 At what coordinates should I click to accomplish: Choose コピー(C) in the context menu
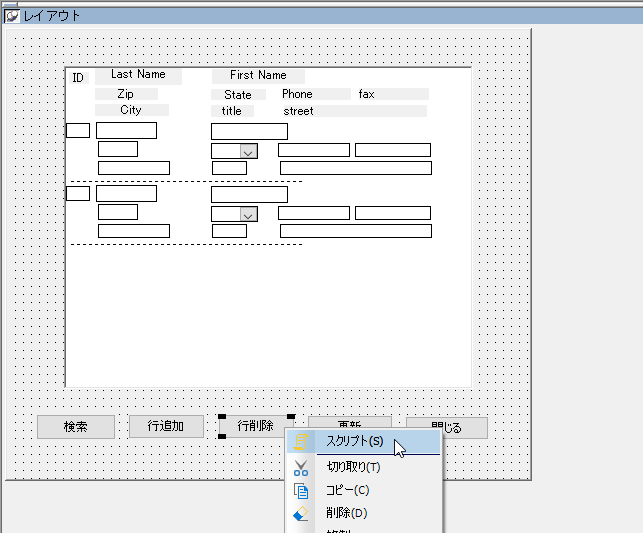[347, 490]
